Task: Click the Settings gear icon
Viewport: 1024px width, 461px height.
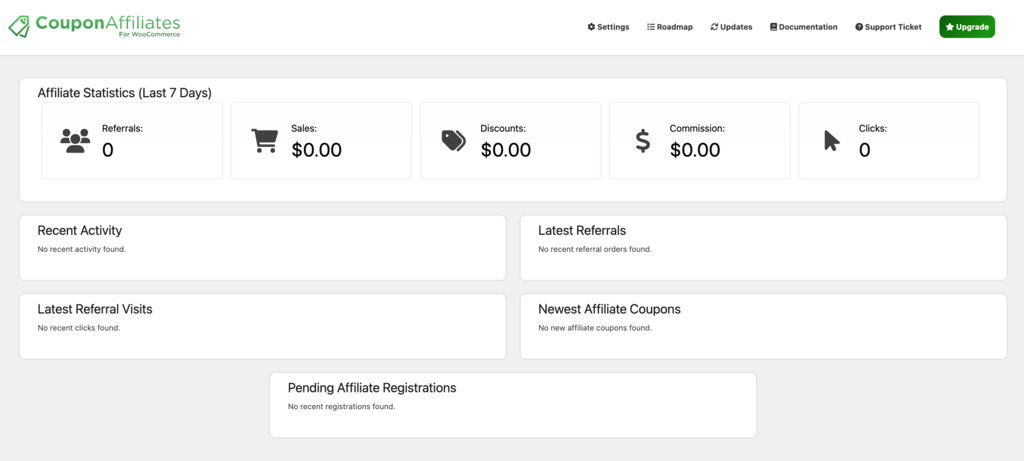Action: (x=591, y=27)
